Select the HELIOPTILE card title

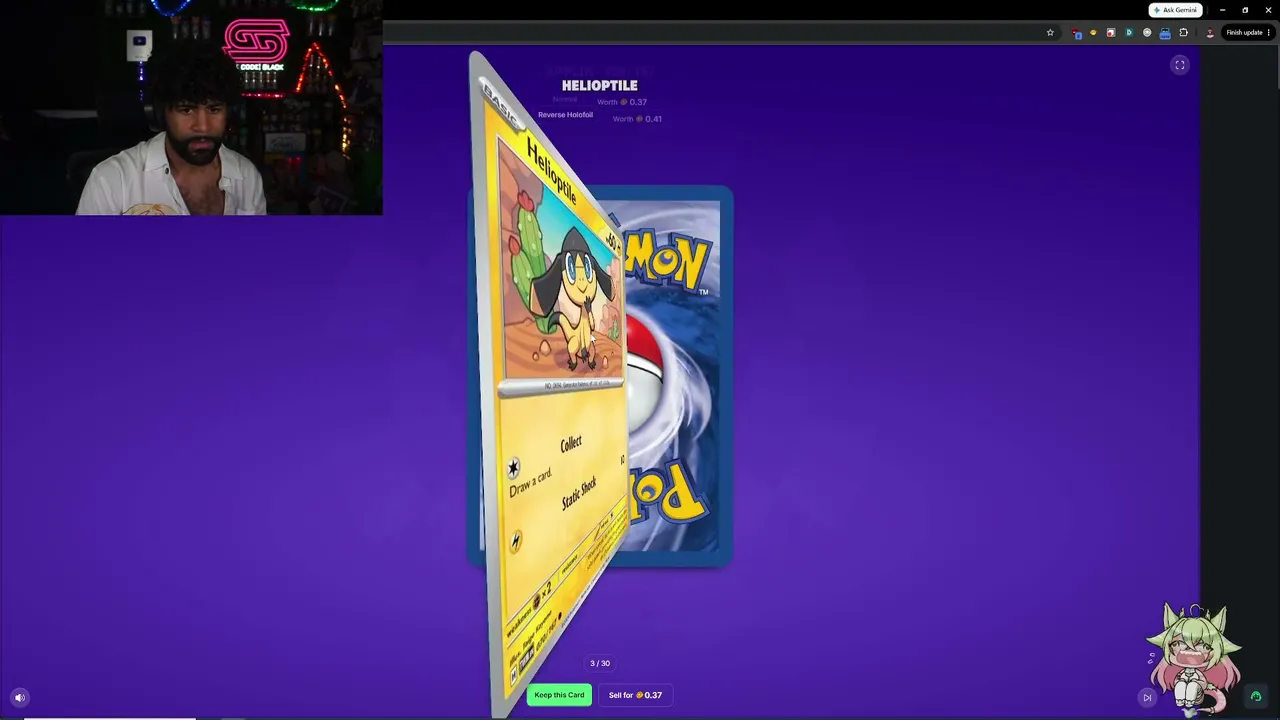click(x=599, y=86)
